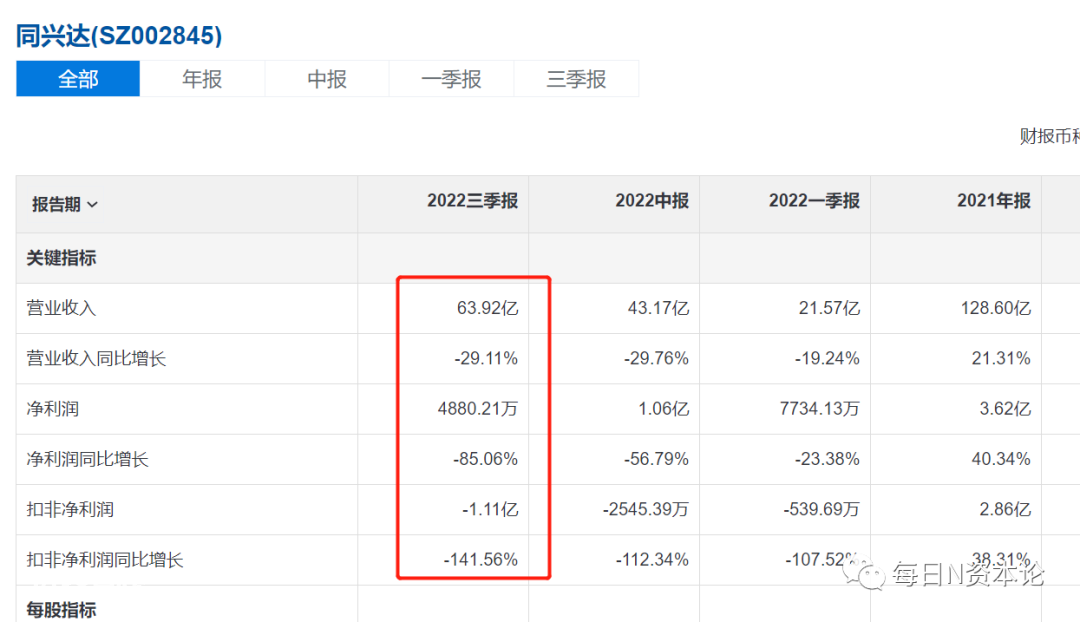Click the -2545.39万 value
This screenshot has width=1080, height=622.
pos(646,509)
